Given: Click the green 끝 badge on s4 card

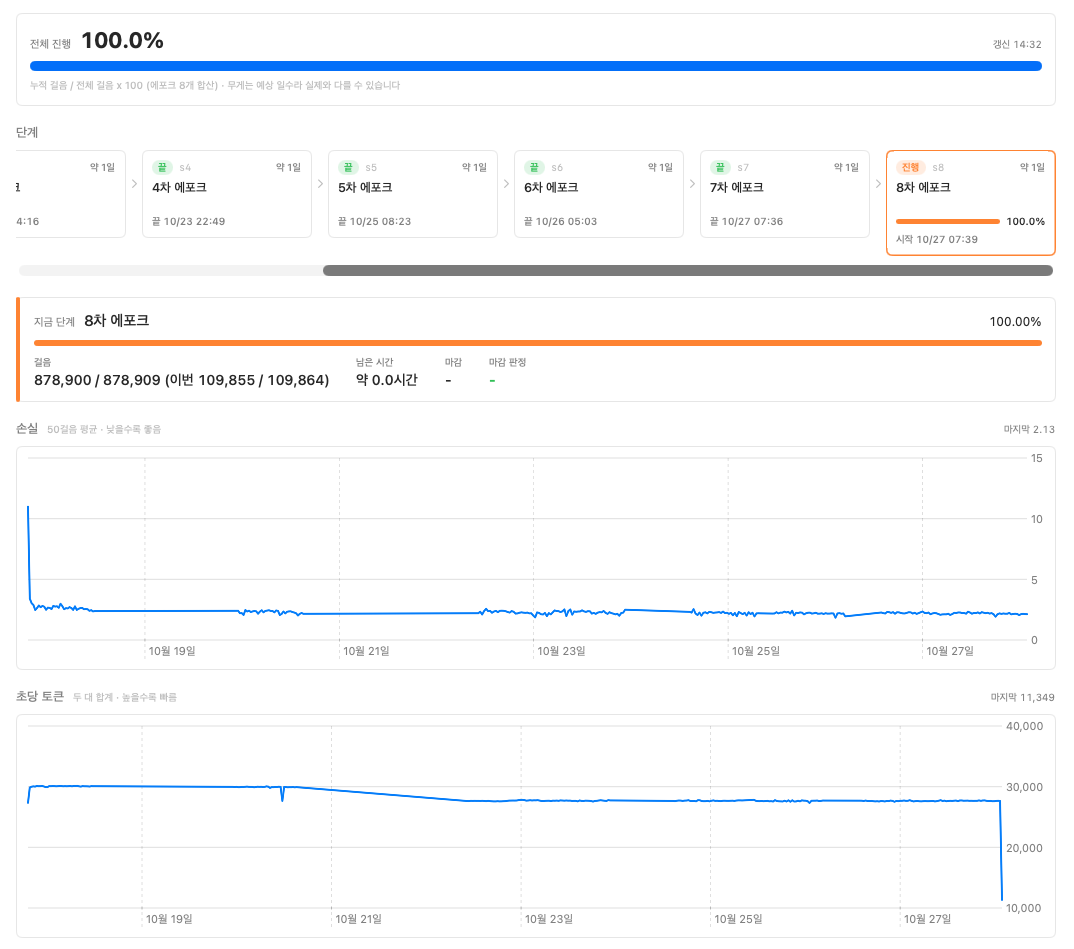Looking at the screenshot, I should pos(162,167).
